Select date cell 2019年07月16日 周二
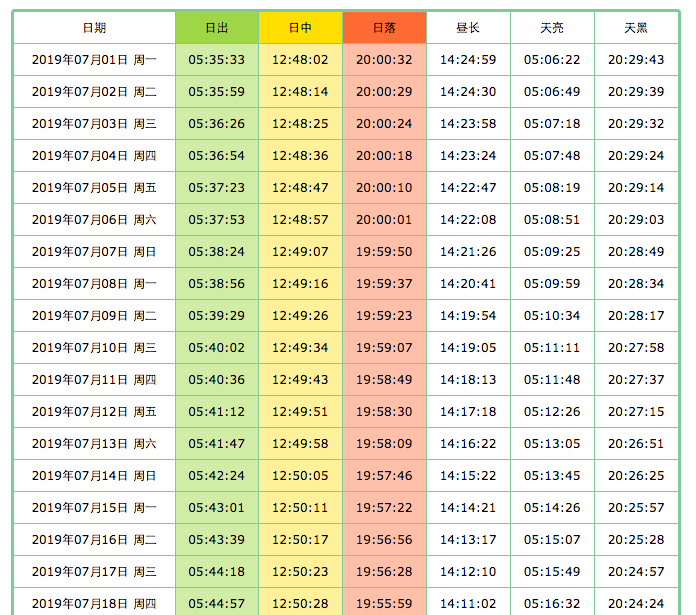The height and width of the screenshot is (615, 696). (x=94, y=540)
